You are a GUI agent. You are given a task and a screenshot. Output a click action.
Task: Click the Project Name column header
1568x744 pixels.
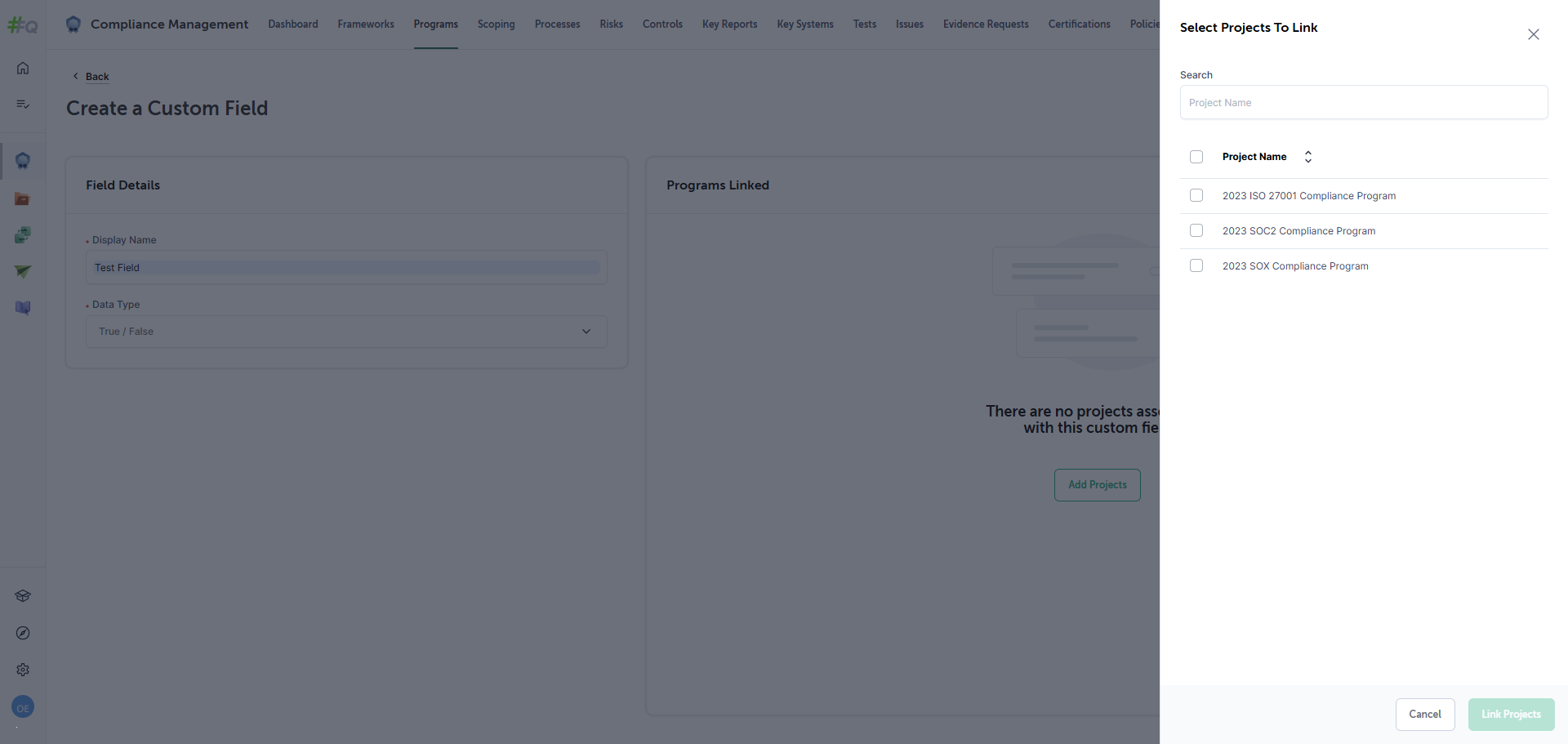click(x=1254, y=157)
